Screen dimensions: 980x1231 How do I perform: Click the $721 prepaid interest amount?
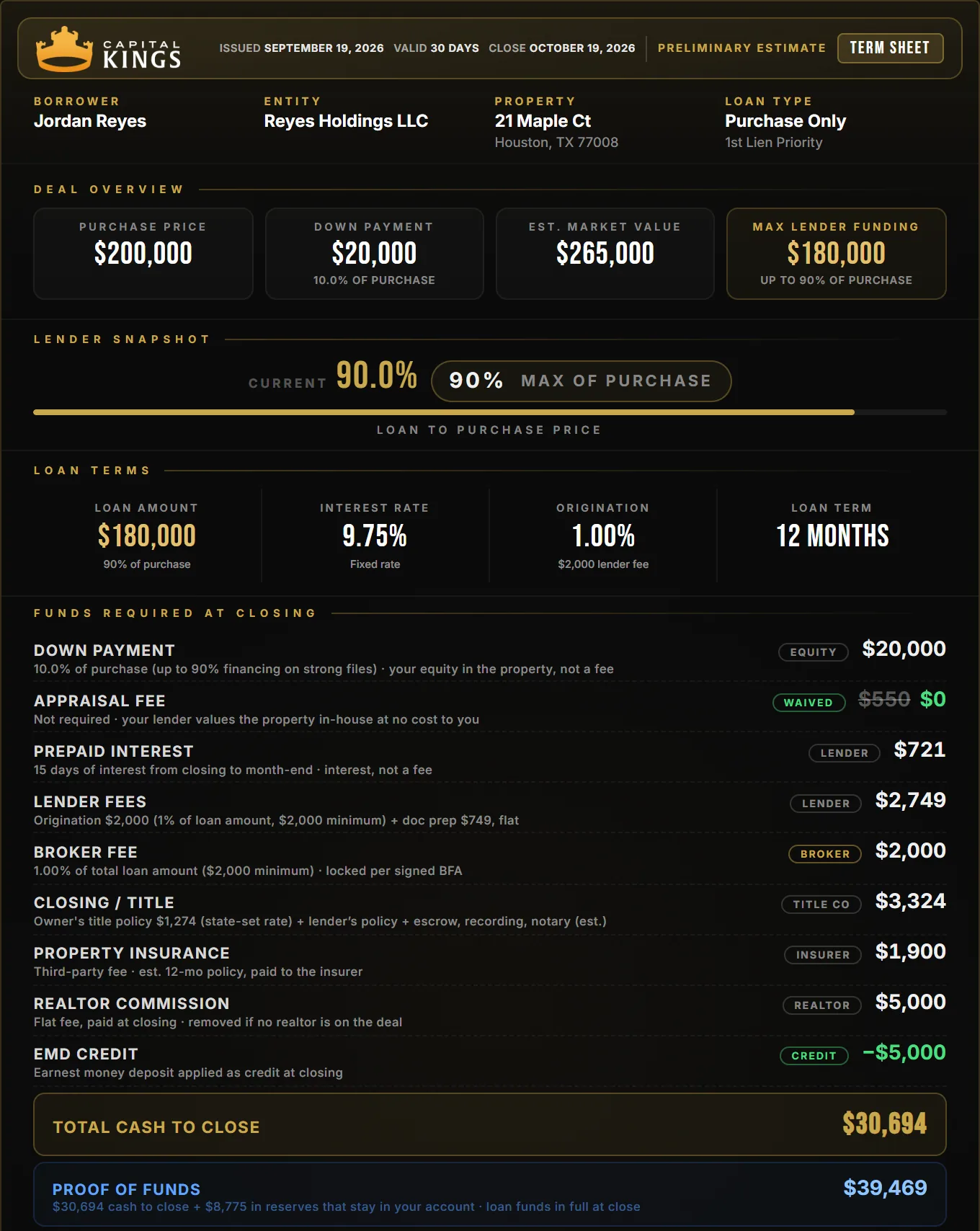tap(919, 750)
